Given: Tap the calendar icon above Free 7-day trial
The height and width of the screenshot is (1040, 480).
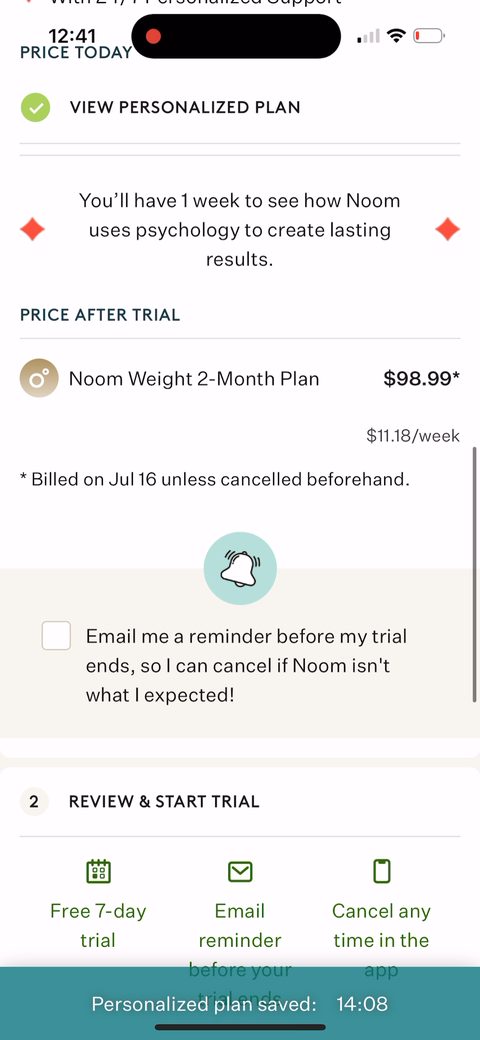Looking at the screenshot, I should [x=98, y=871].
